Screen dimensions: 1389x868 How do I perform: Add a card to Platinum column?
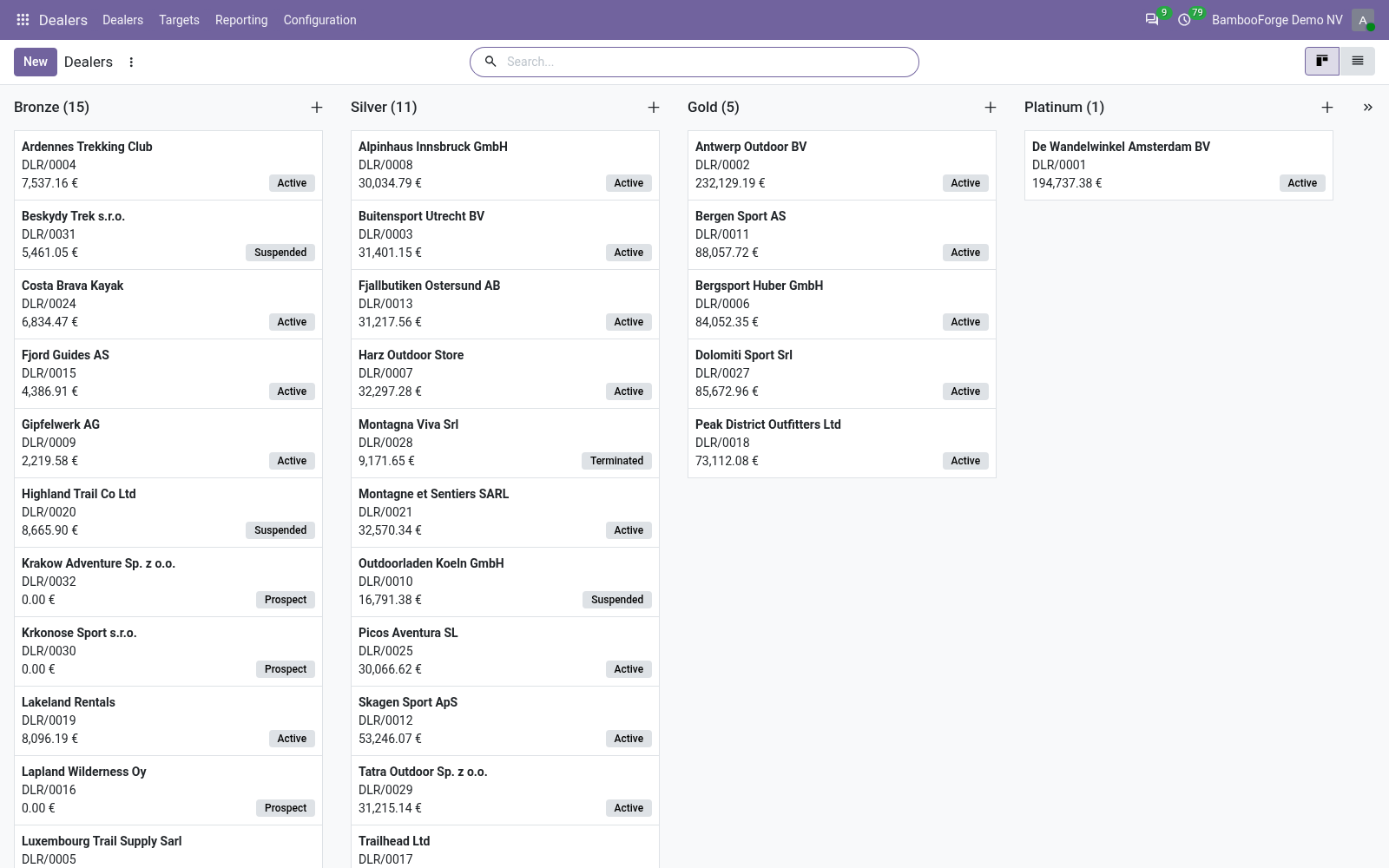pos(1327,107)
